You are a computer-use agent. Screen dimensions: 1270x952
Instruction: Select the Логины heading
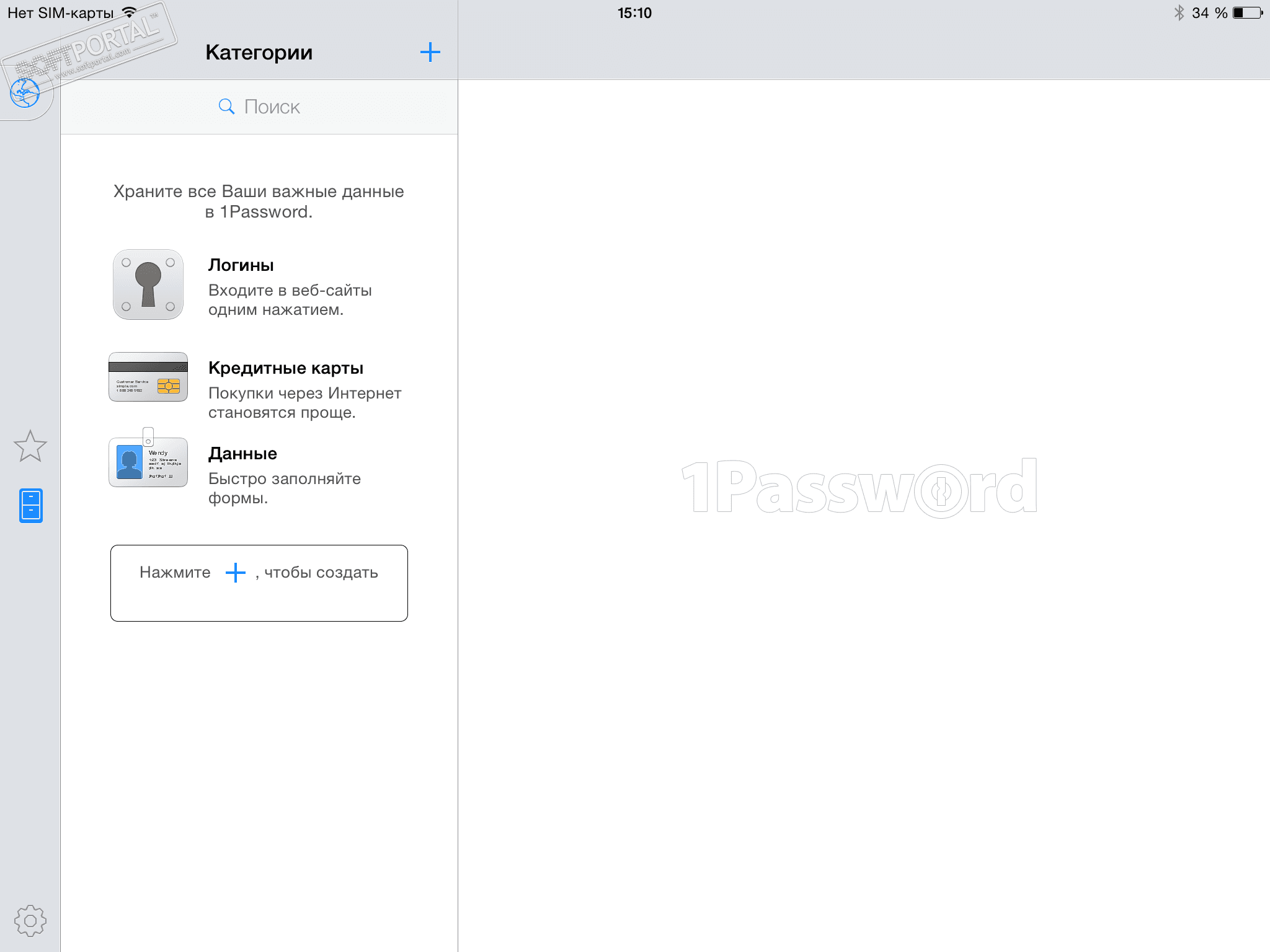241,265
